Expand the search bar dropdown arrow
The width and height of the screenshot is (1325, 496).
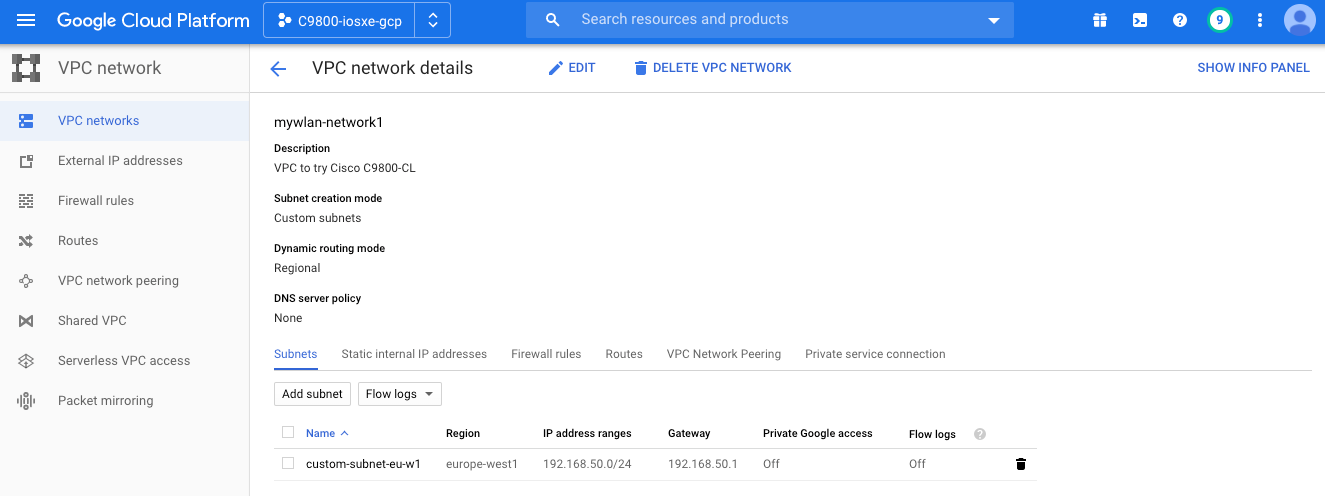pyautogui.click(x=993, y=20)
